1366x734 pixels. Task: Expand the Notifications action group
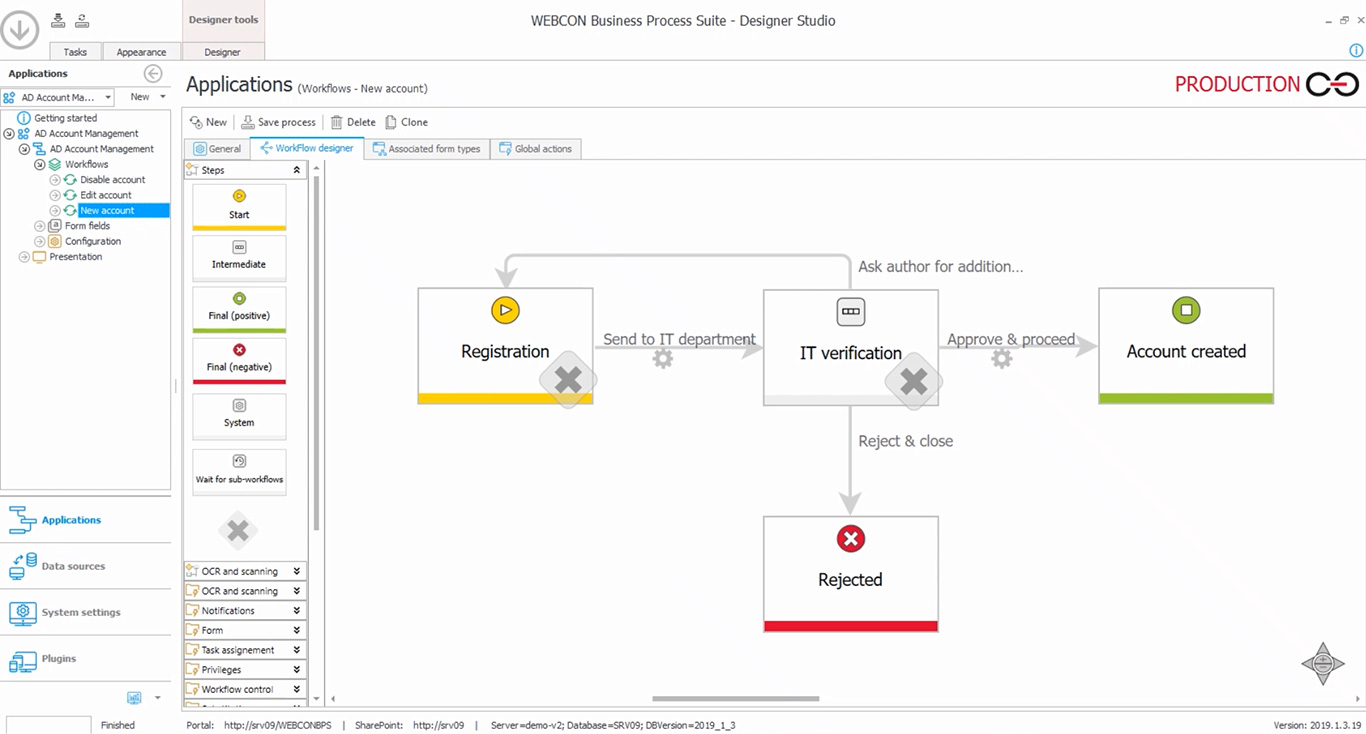click(296, 611)
